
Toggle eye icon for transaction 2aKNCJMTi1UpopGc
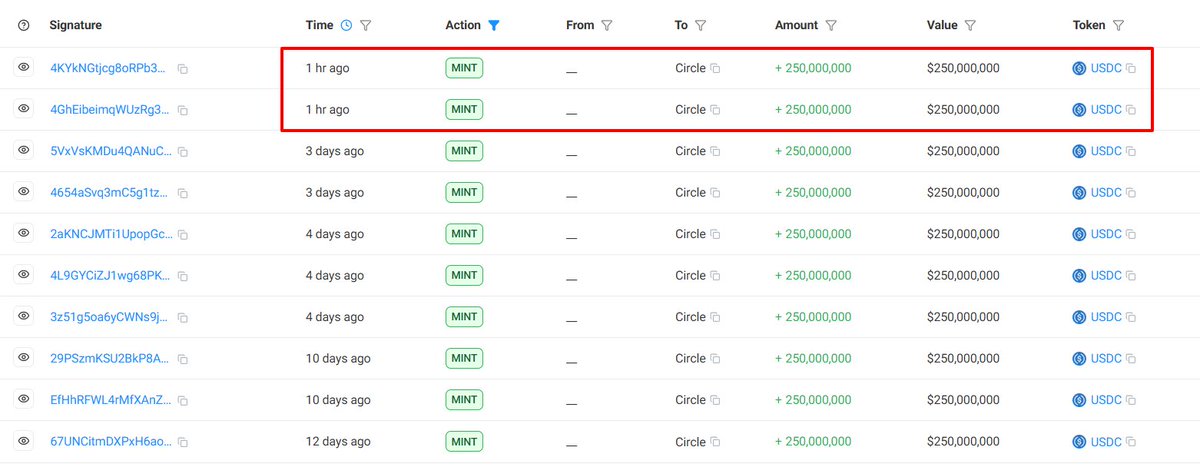(x=24, y=234)
